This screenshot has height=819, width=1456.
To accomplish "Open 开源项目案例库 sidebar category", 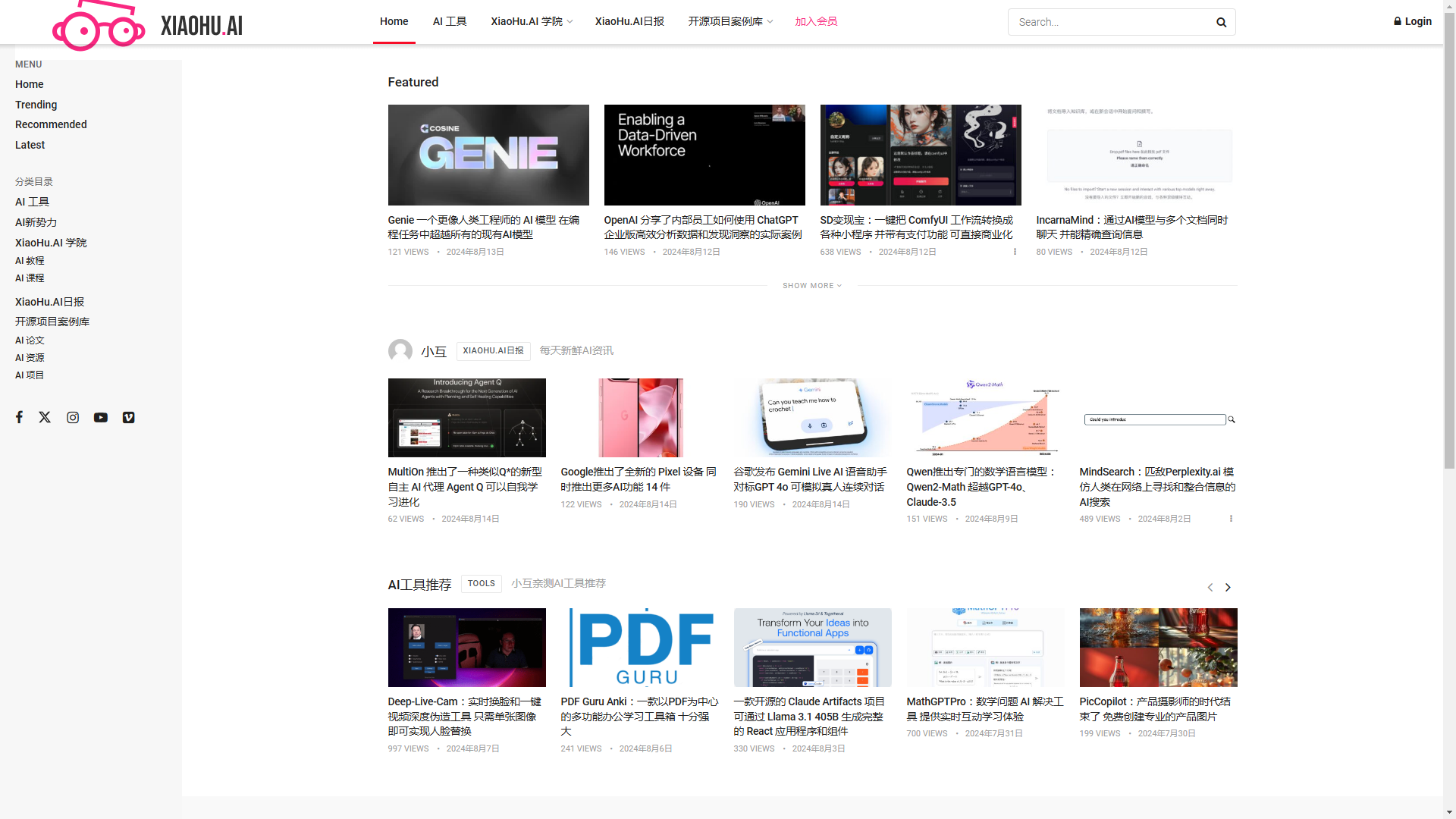I will tap(52, 322).
